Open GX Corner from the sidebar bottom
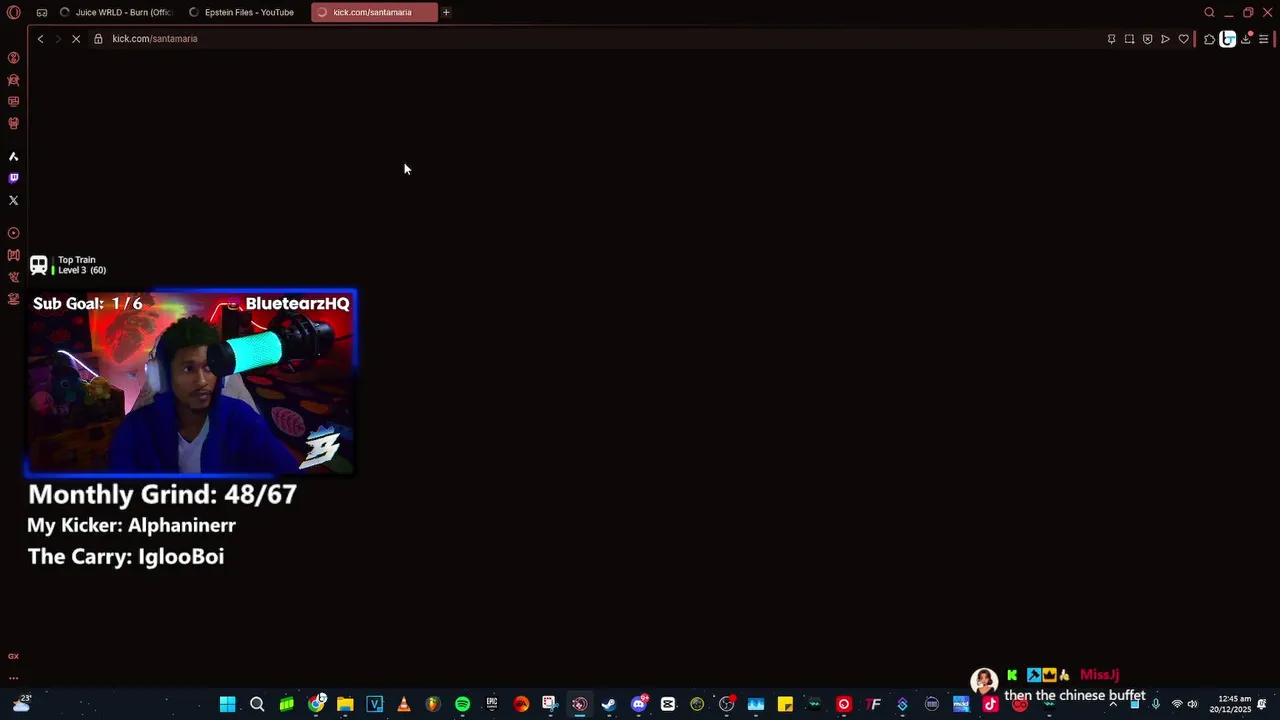Viewport: 1280px width, 720px height. (x=14, y=656)
